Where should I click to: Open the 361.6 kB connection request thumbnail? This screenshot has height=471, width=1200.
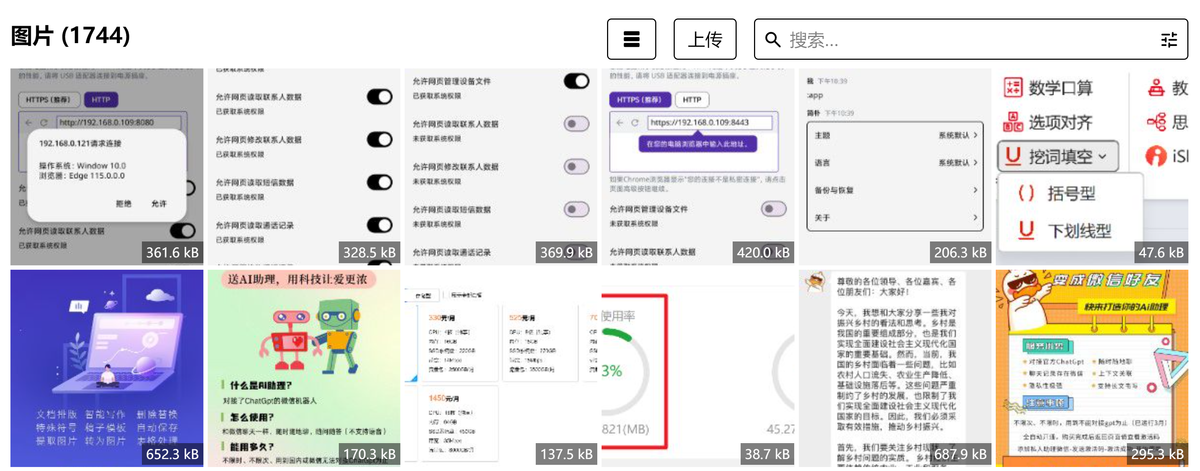[x=107, y=166]
